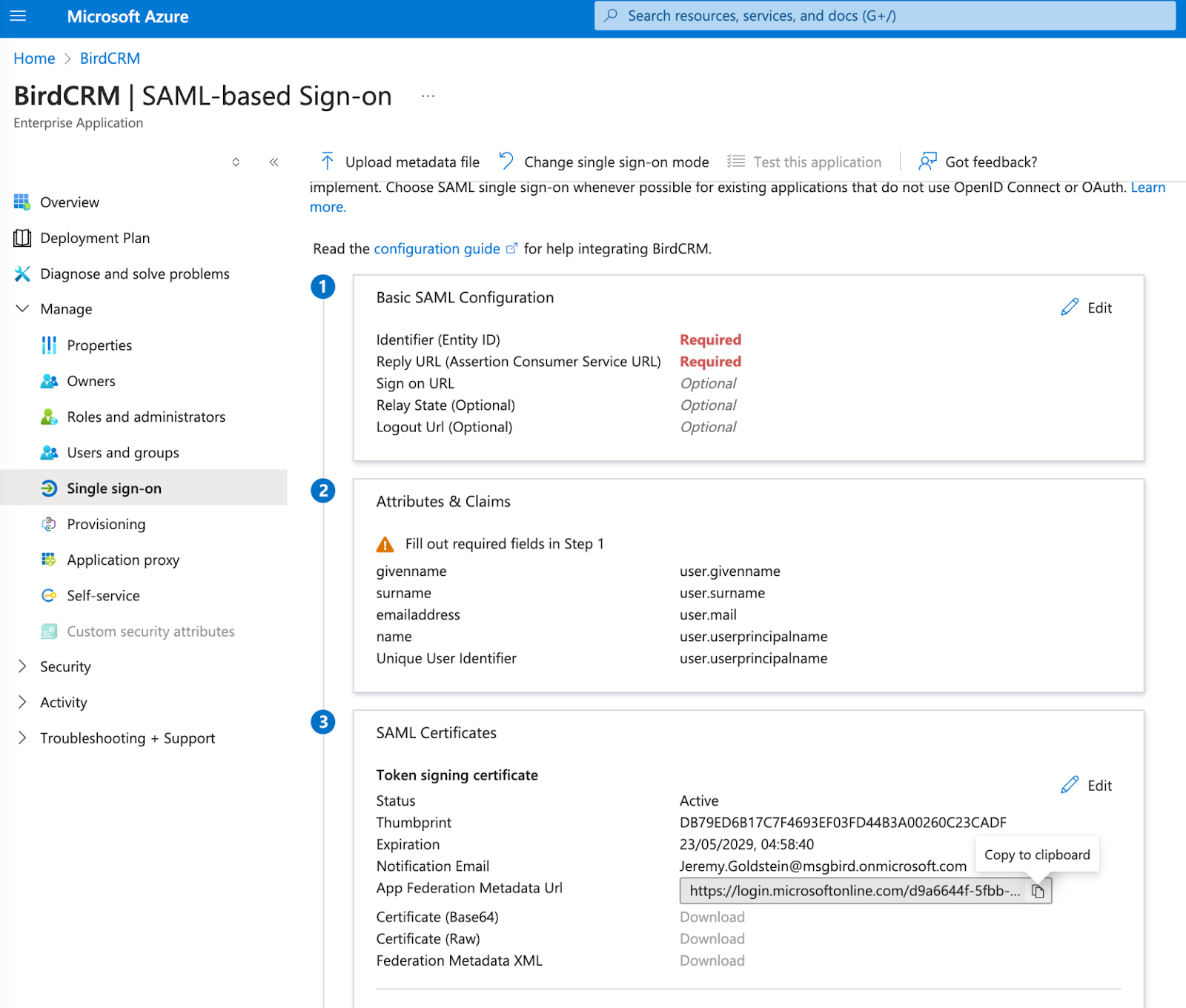Click the Azure search resources field
The height and width of the screenshot is (1008, 1186).
[884, 16]
